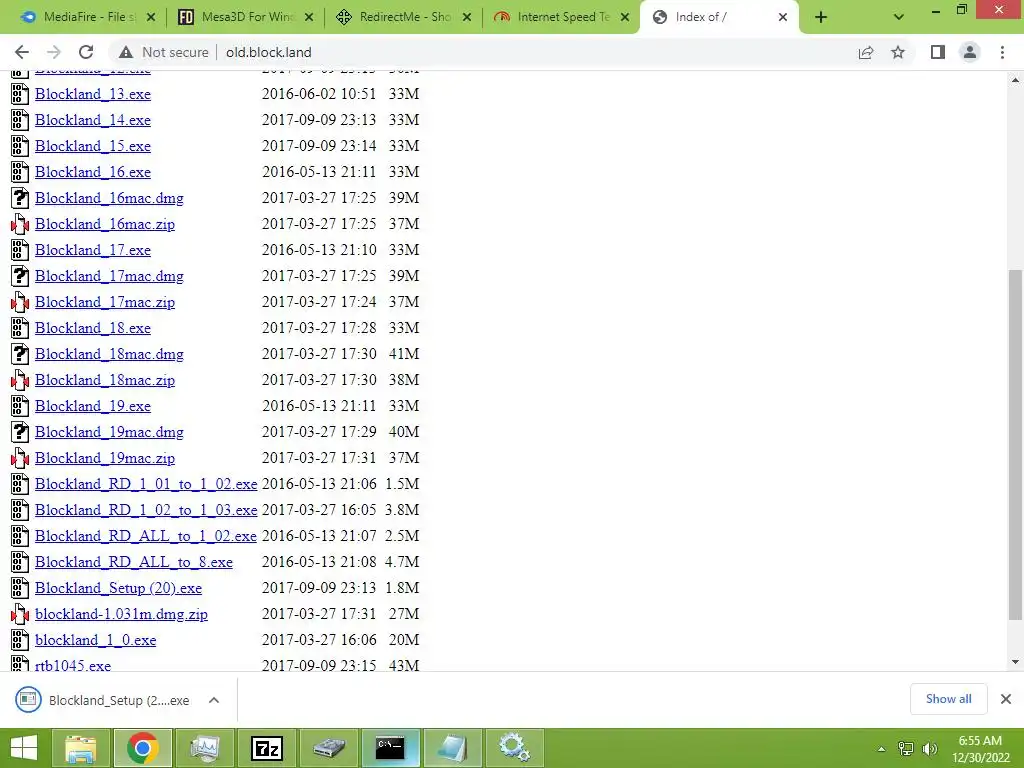Click the zip icon beside Blockland_17mac.zip
This screenshot has width=1024, height=768.
(20, 302)
